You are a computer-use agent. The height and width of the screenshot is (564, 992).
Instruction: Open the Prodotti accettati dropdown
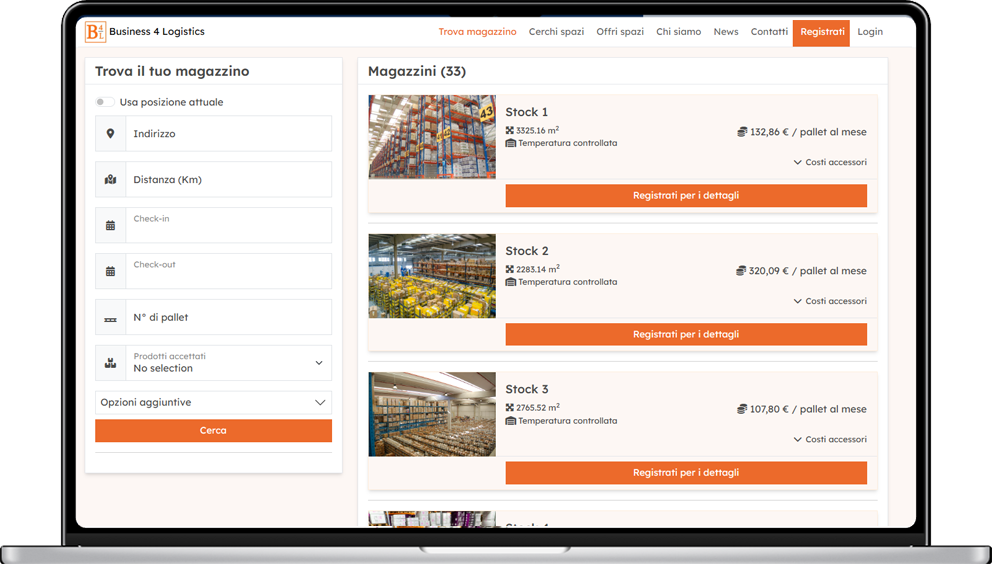[x=228, y=363]
